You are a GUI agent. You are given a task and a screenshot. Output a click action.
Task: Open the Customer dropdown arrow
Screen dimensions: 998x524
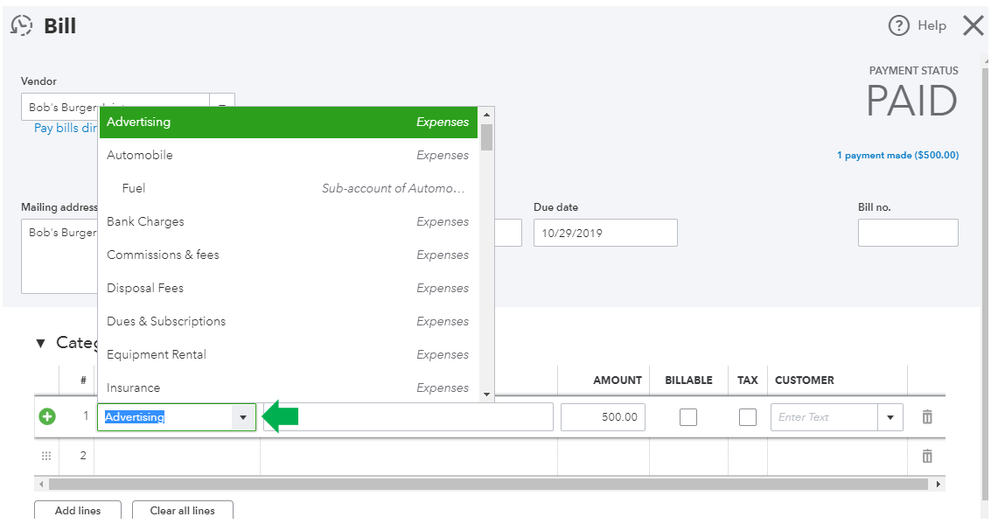pos(890,418)
